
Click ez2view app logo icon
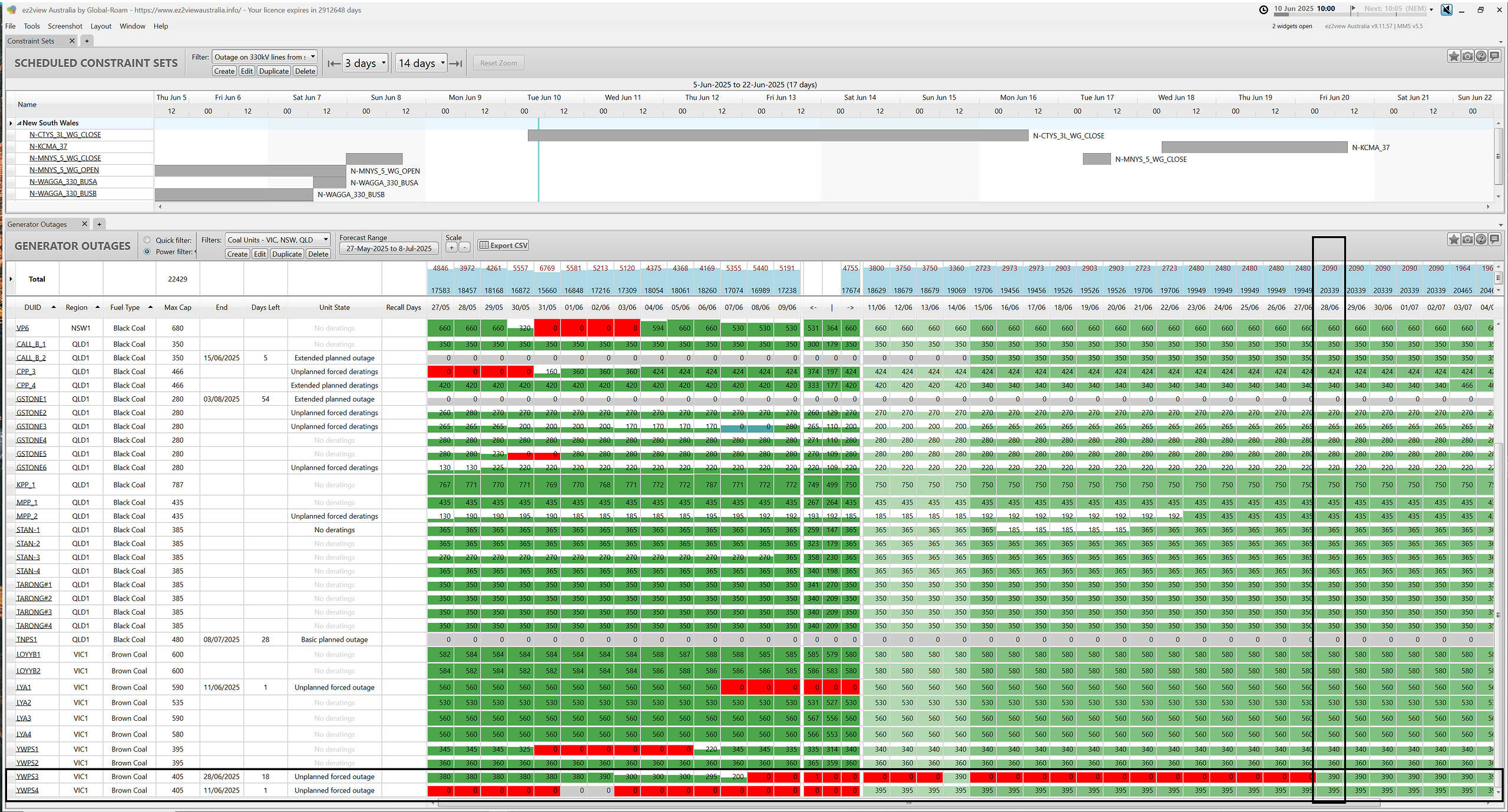click(x=11, y=10)
